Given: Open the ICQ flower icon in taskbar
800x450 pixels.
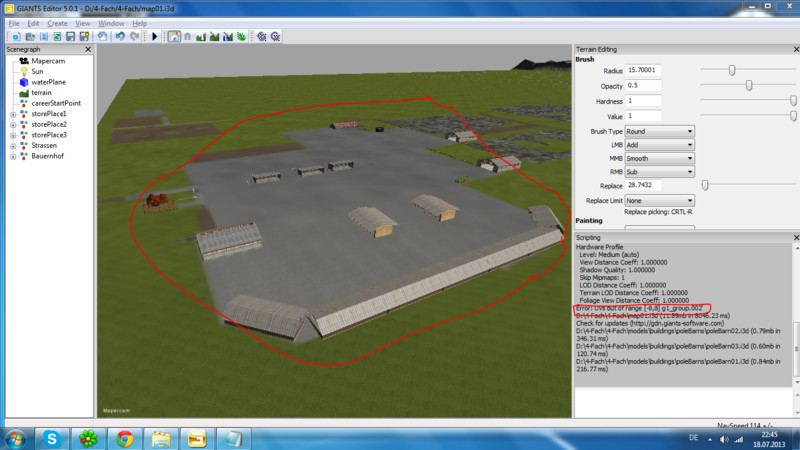Looking at the screenshot, I should 88,439.
